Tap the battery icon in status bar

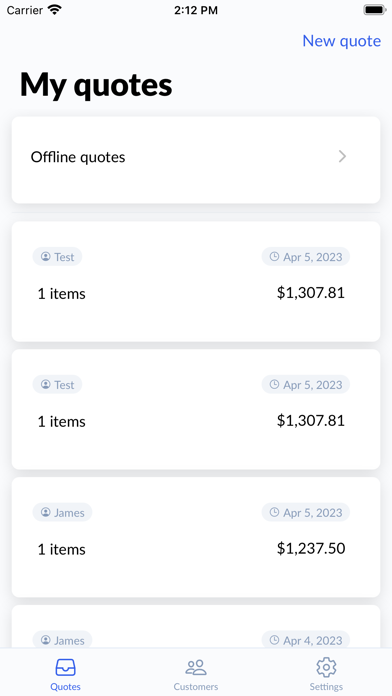(375, 10)
